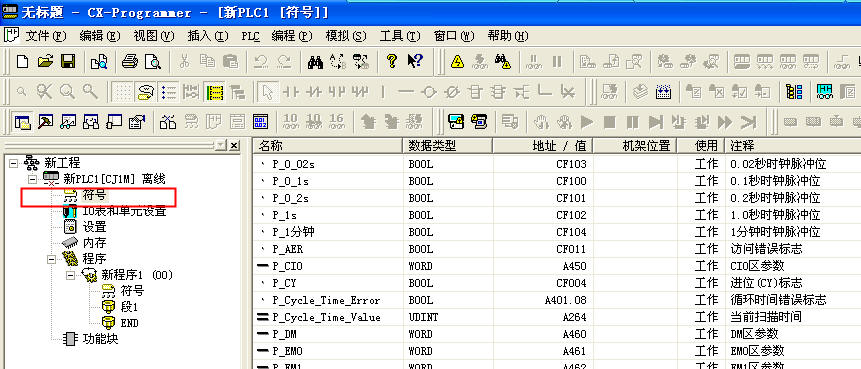Viewport: 861px width, 369px height.
Task: Select IO表和单元设置 in project tree
Action: pos(124,211)
